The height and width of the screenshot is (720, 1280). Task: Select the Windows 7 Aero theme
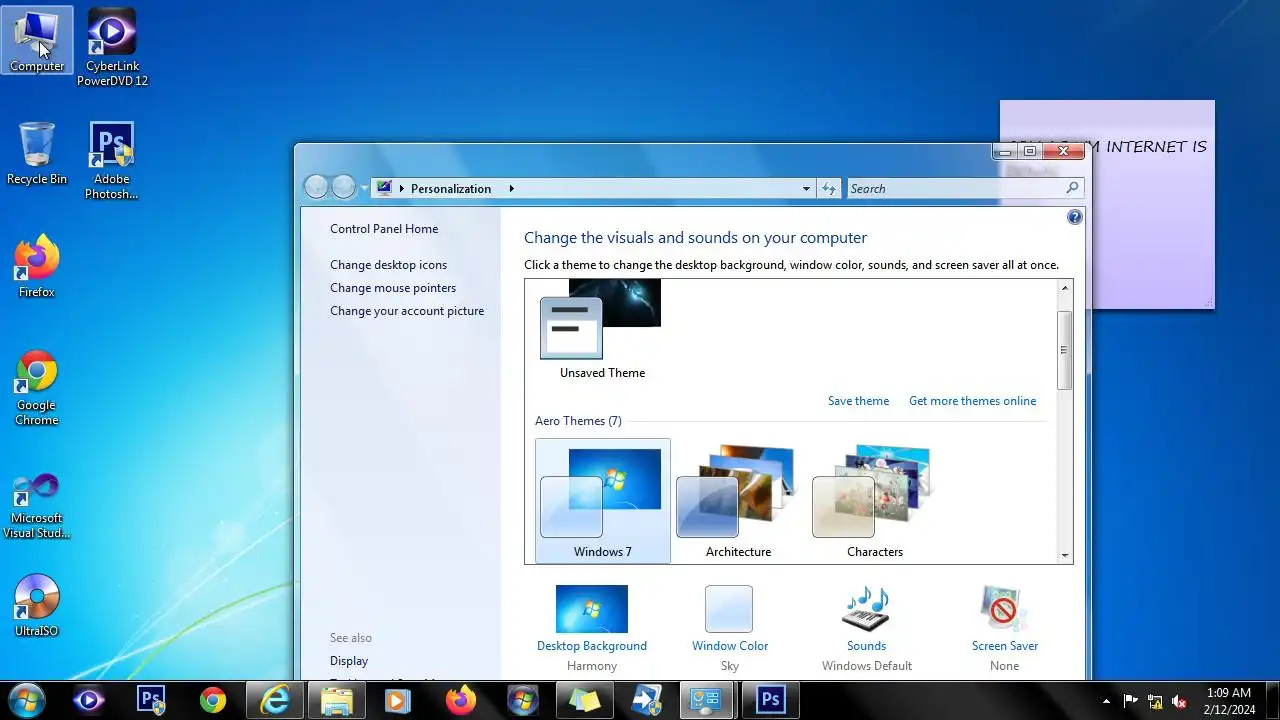[x=603, y=501]
